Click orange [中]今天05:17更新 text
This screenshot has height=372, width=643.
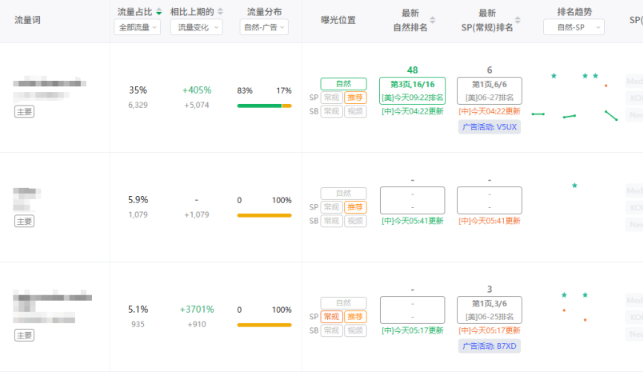tap(489, 330)
